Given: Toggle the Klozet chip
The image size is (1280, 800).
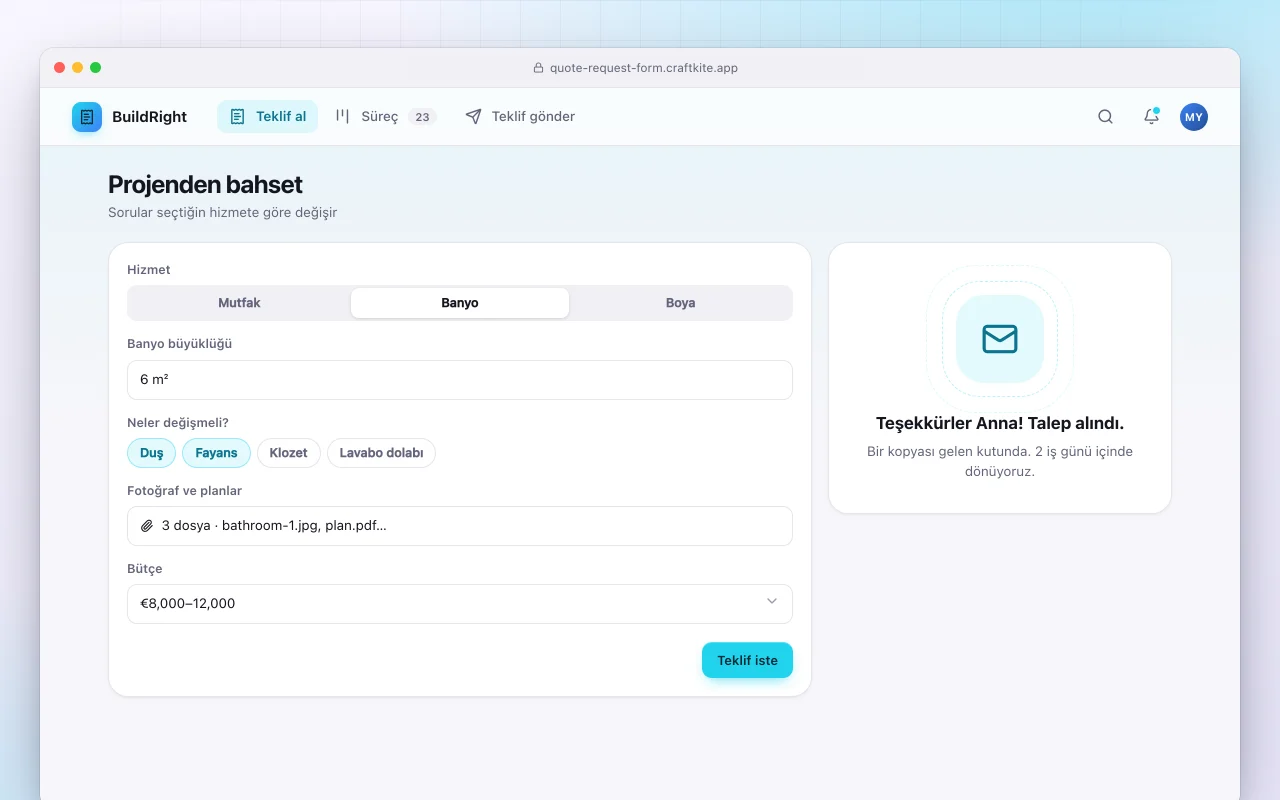Looking at the screenshot, I should pos(289,453).
